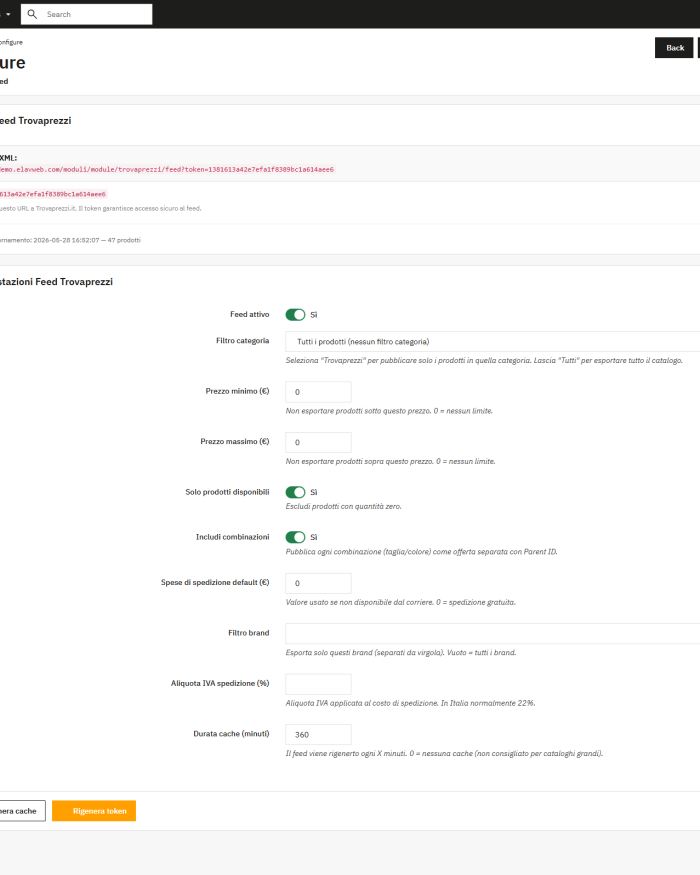This screenshot has width=700, height=875.
Task: Click the Feed attivo label
Action: 250,314
